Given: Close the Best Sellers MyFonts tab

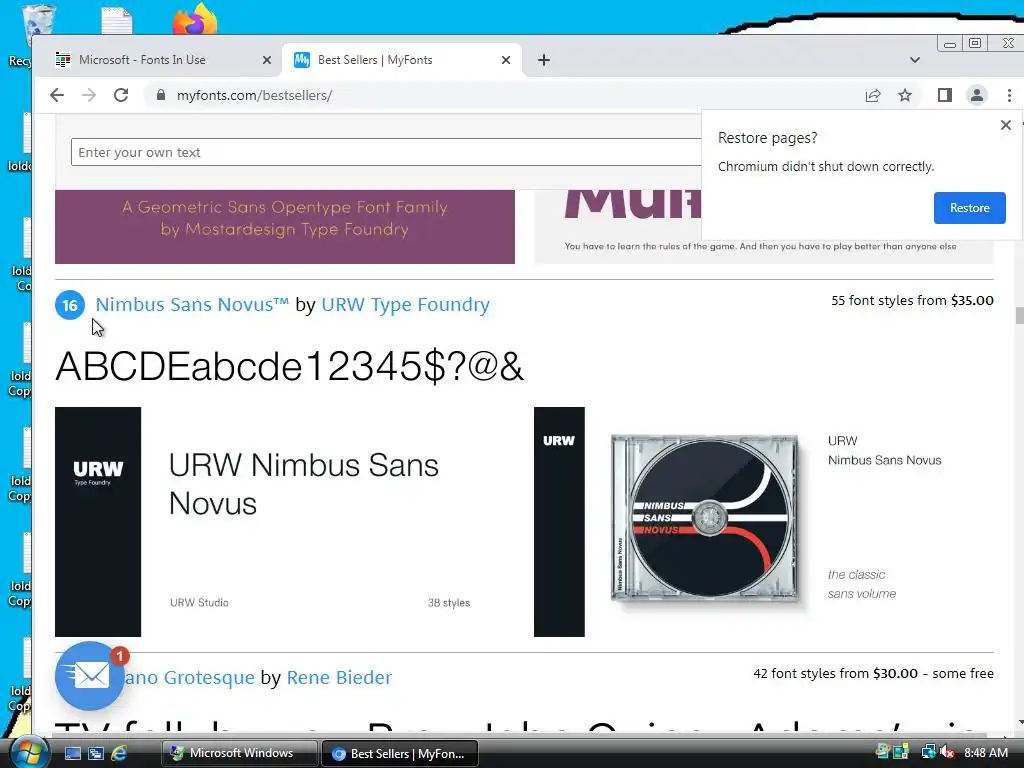Looking at the screenshot, I should (x=505, y=60).
